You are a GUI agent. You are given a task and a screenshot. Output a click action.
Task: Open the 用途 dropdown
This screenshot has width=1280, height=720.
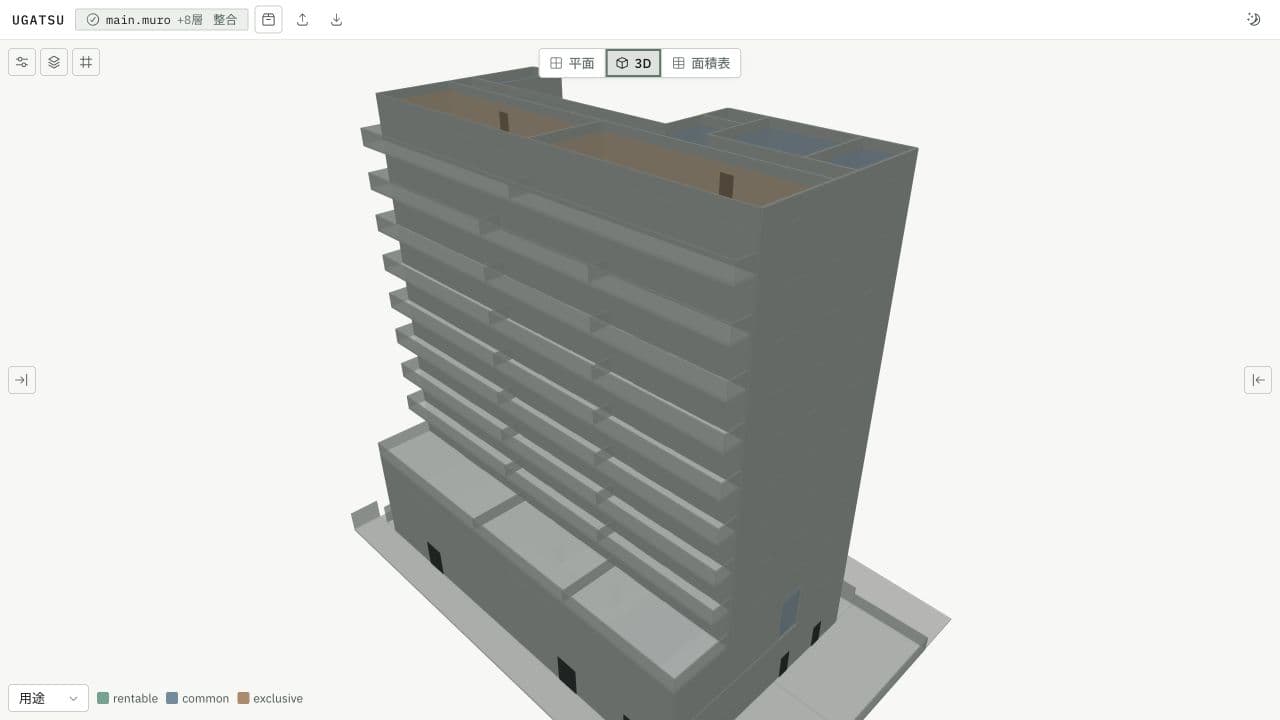tap(48, 698)
